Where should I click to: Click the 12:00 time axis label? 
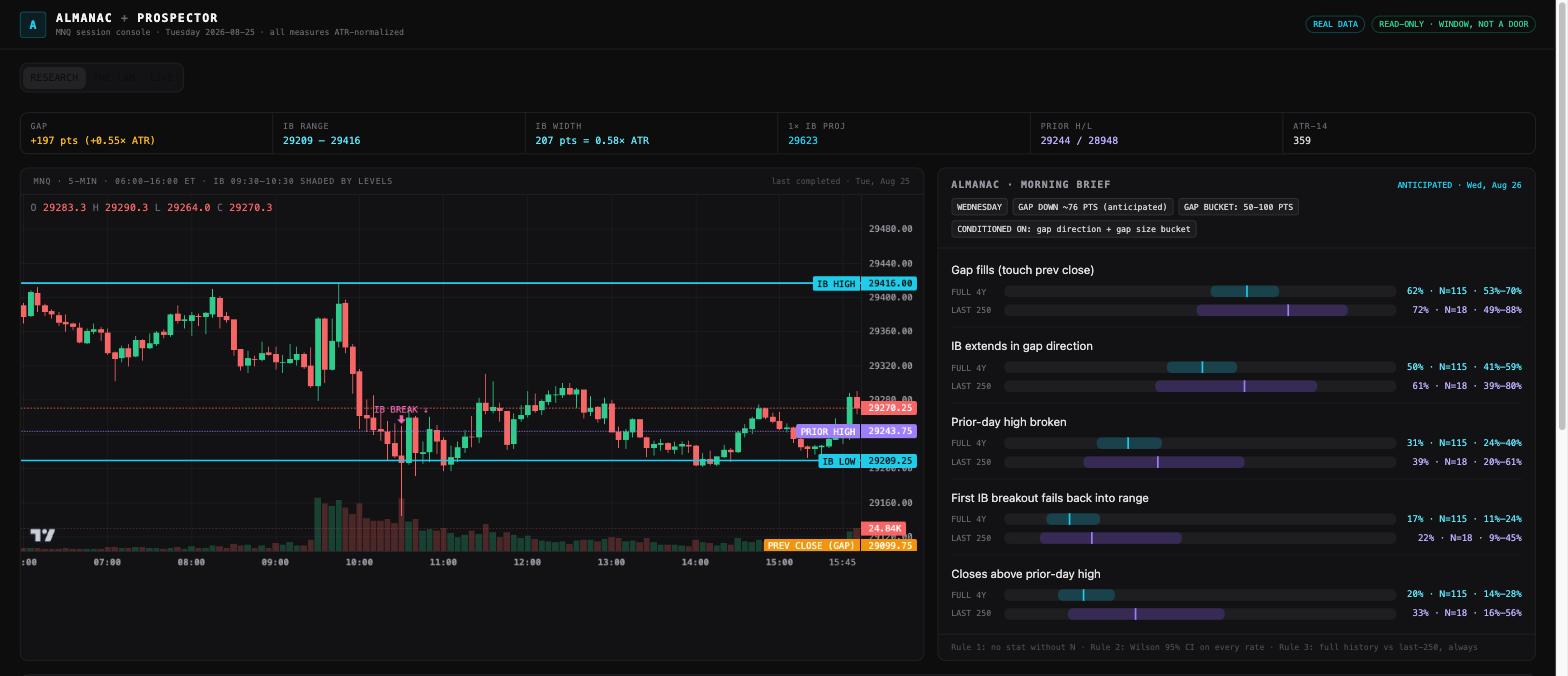tap(527, 563)
